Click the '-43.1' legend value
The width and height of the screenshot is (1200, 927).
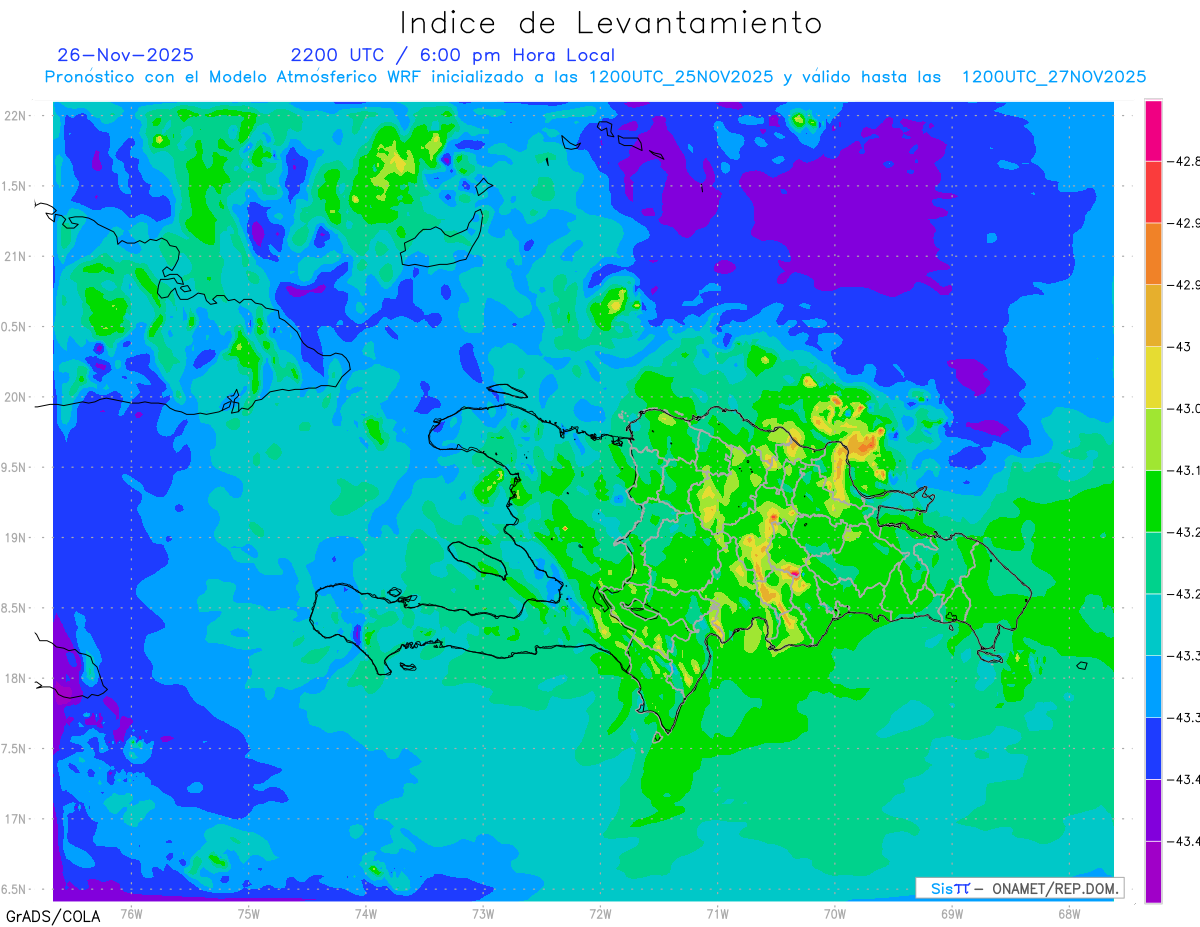pyautogui.click(x=1184, y=470)
